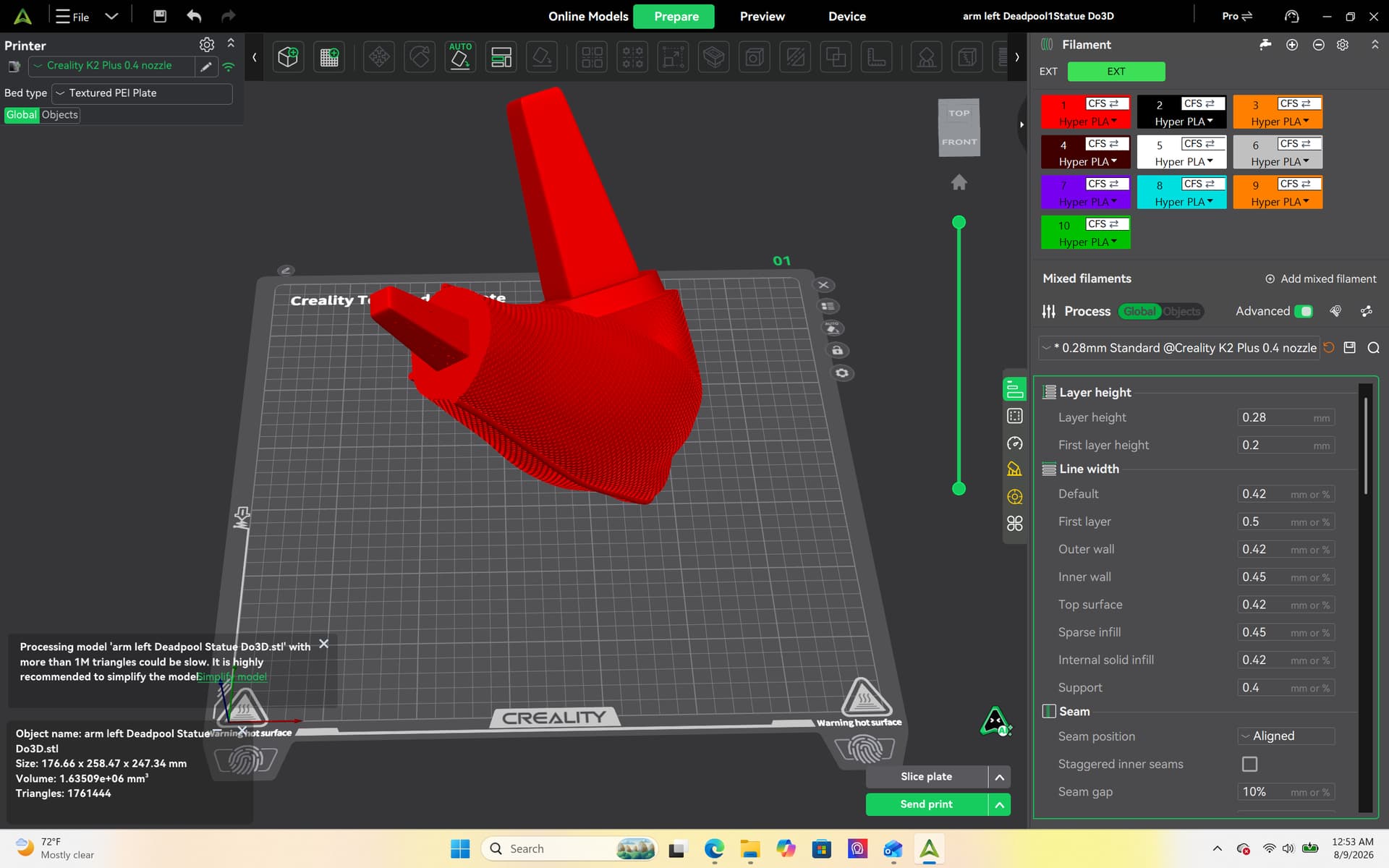The height and width of the screenshot is (868, 1389).
Task: Click the Send print button
Action: click(x=927, y=804)
